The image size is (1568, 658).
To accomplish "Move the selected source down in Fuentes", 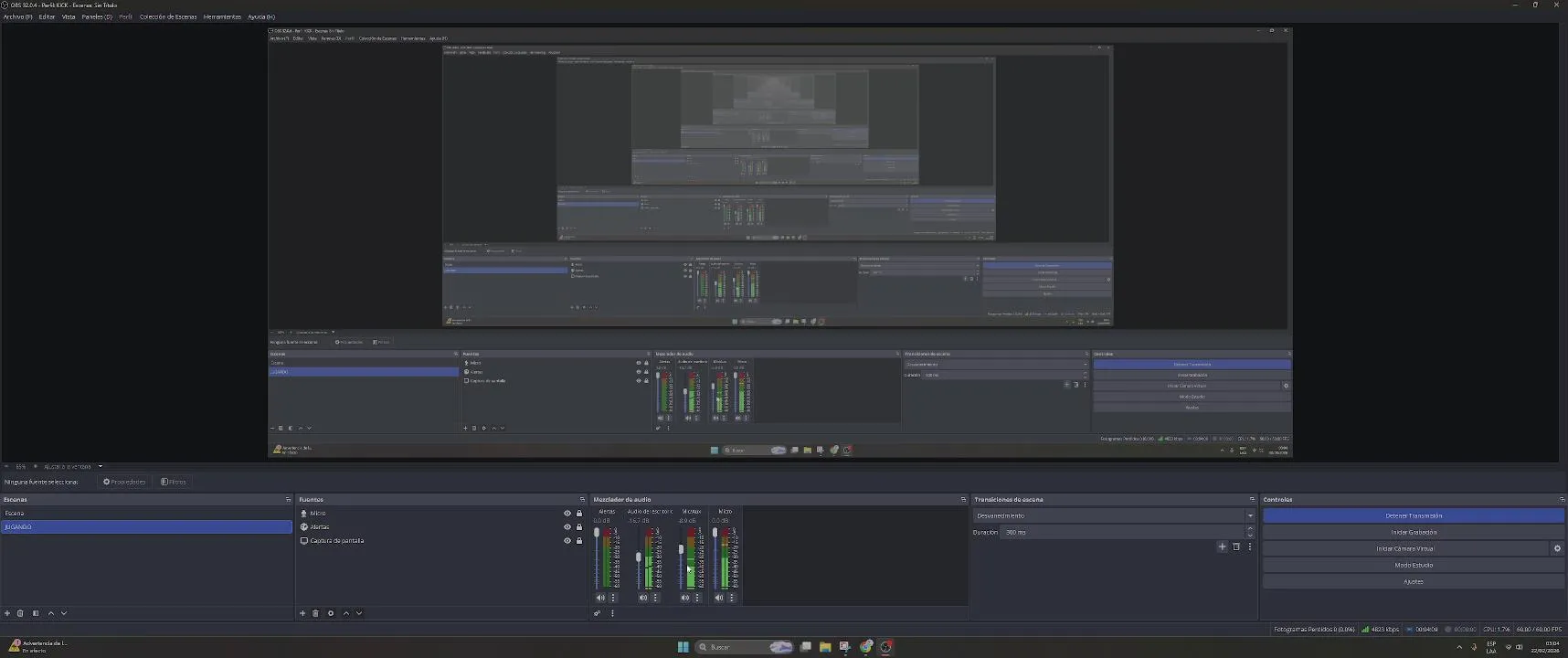I will point(359,613).
